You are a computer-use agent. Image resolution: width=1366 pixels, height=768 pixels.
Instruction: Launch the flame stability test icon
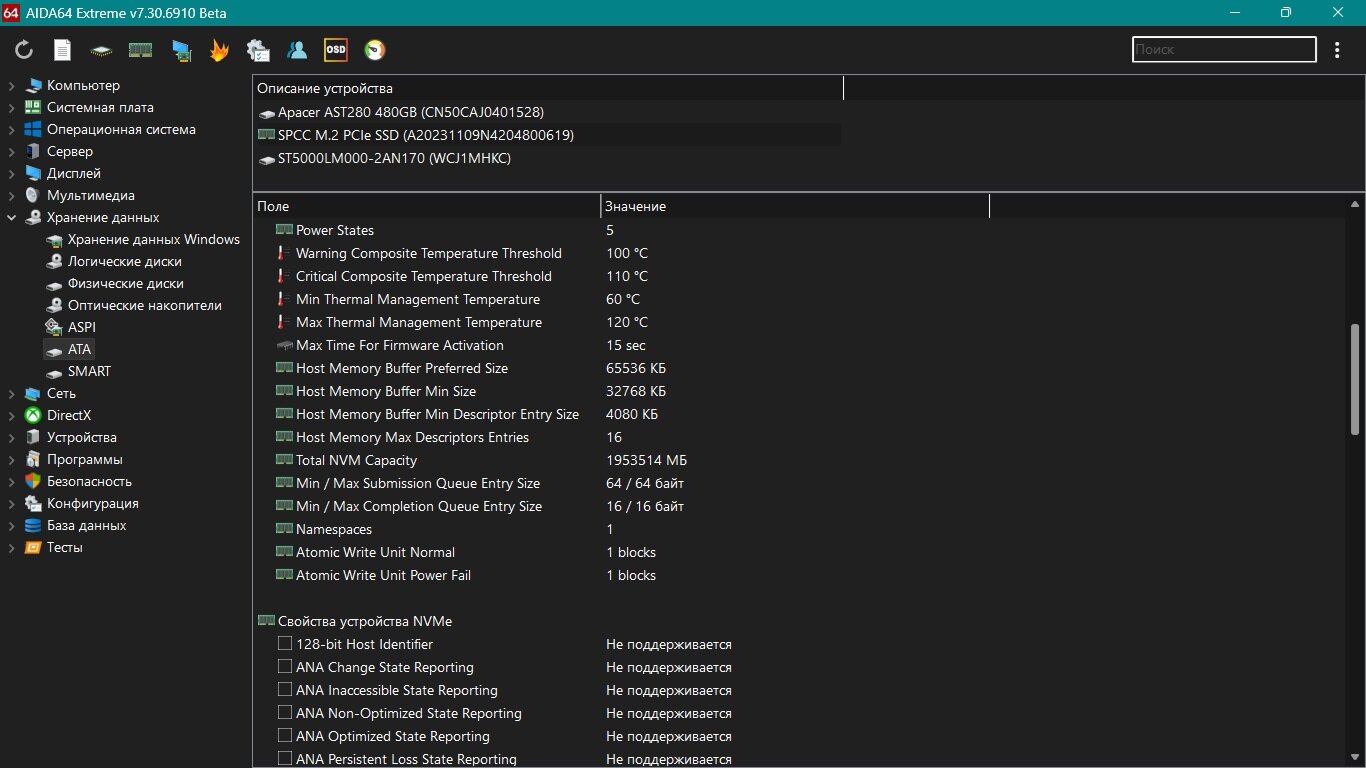point(219,50)
